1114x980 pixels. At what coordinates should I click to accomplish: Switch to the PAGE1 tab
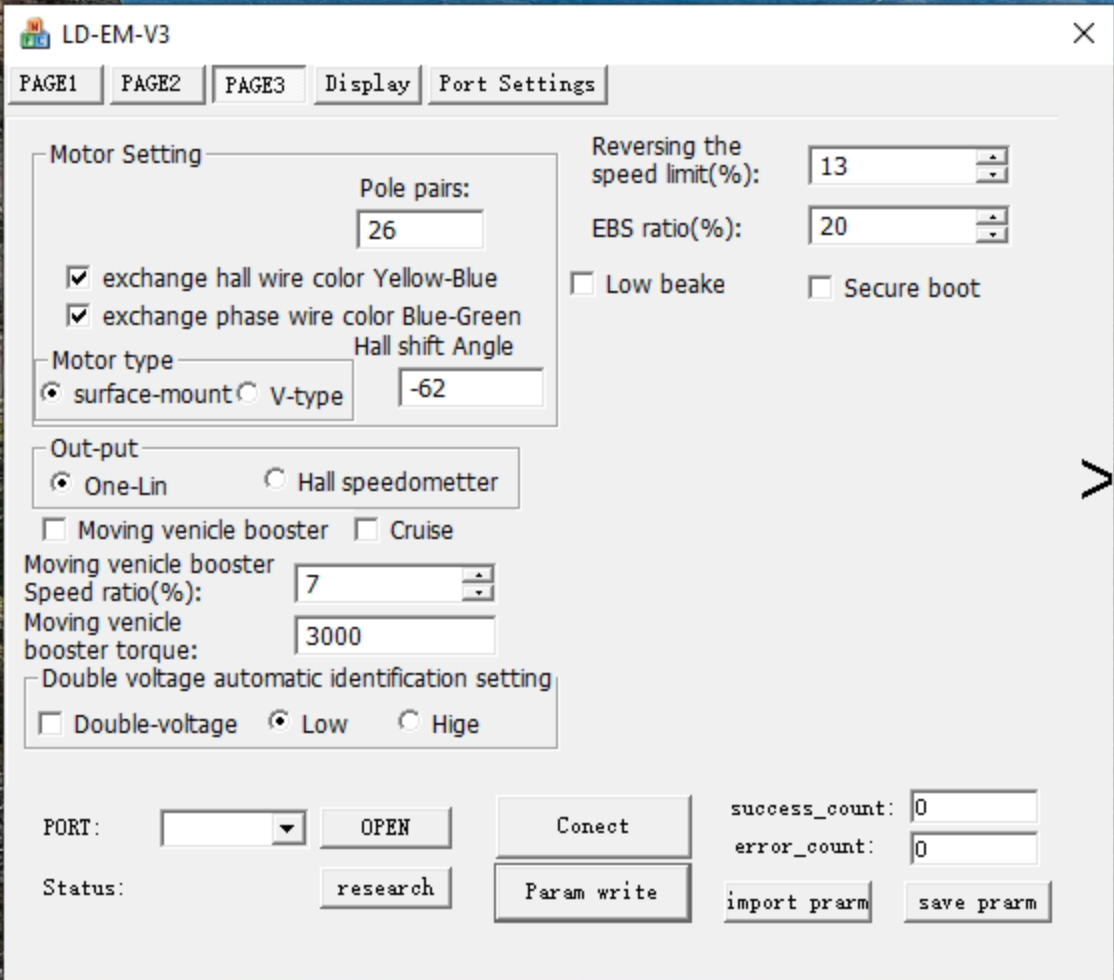54,84
